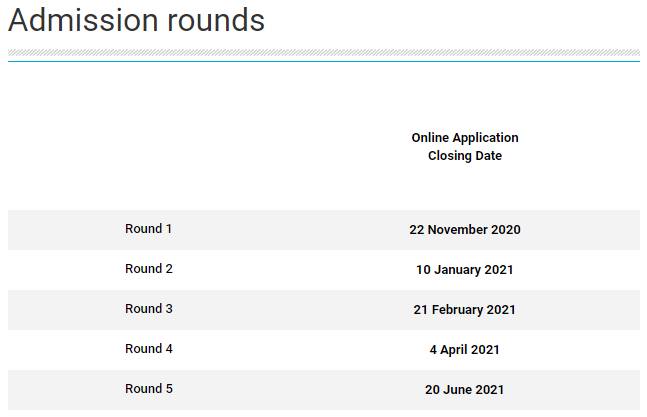Screen dimensions: 647x417
Task: Click the word "April" in Round 4's date
Action: pos(454,350)
